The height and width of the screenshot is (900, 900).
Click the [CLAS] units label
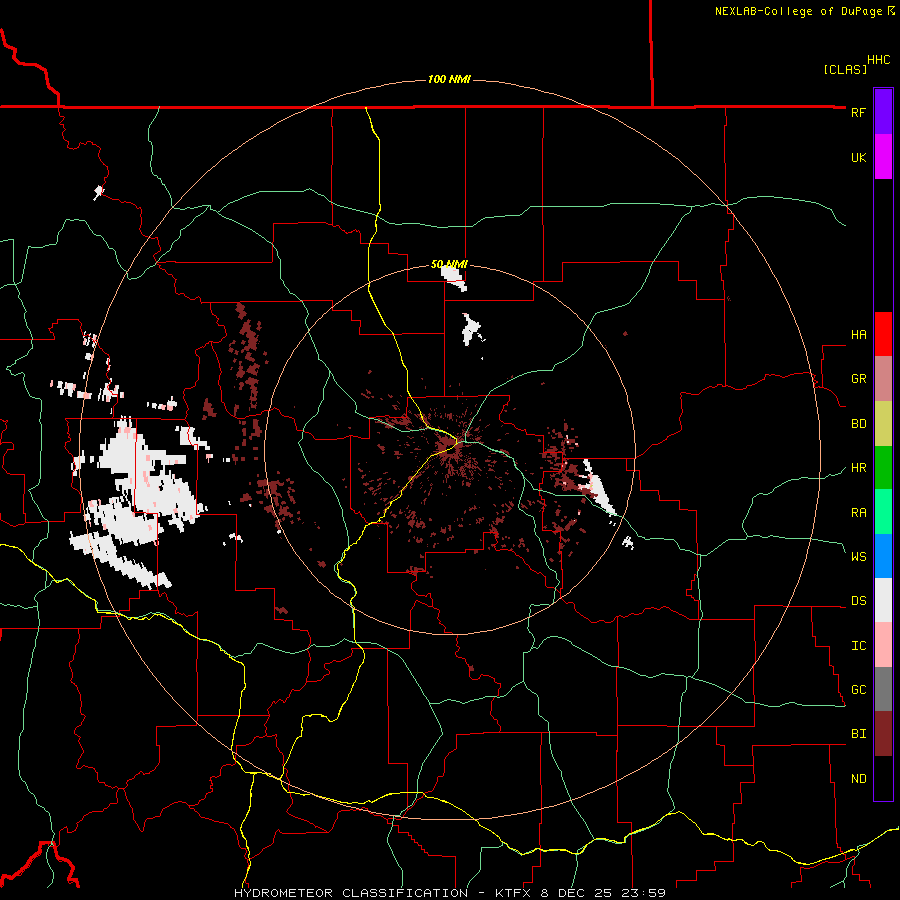pyautogui.click(x=845, y=69)
